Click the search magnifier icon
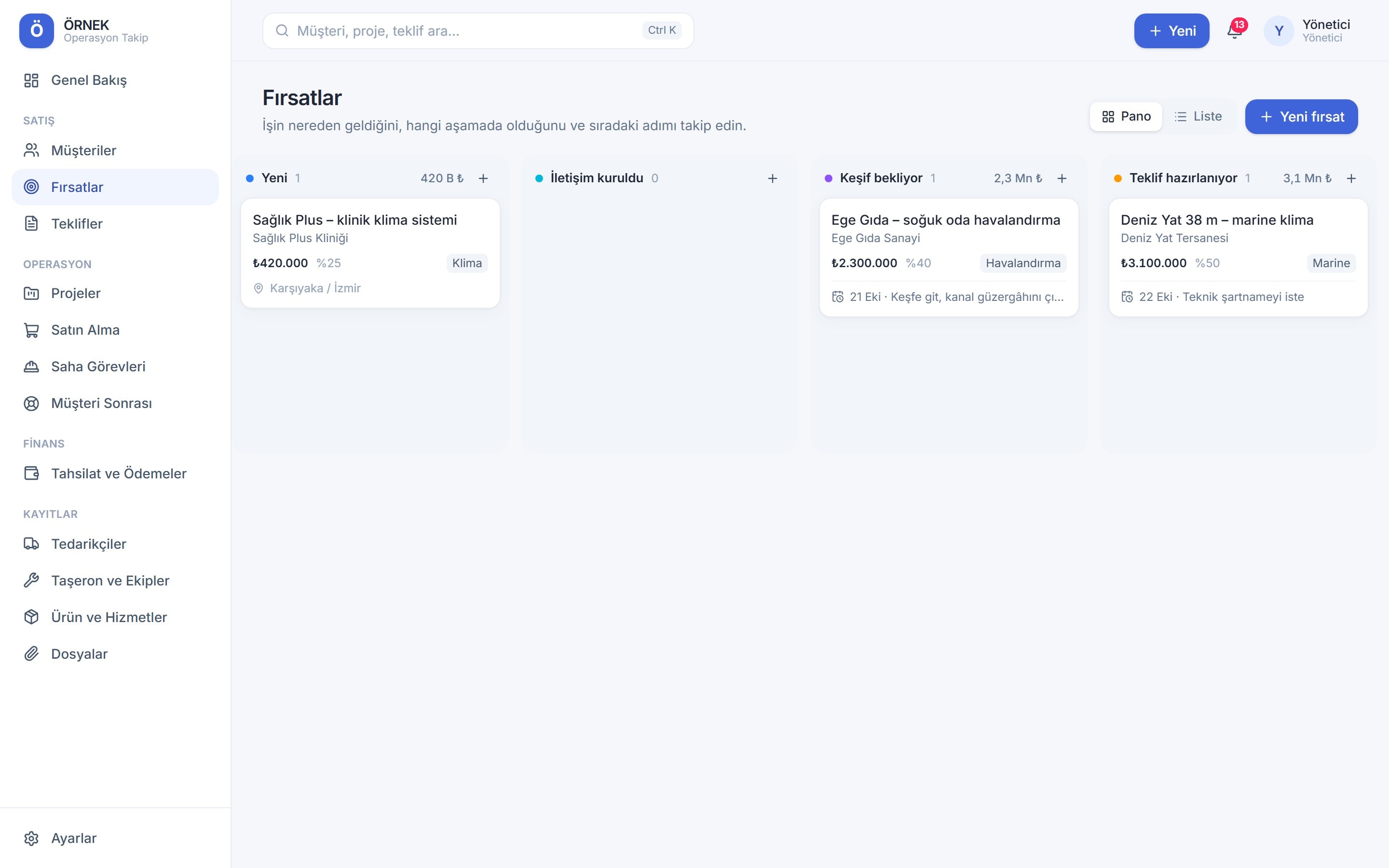The image size is (1389, 868). coord(282,30)
